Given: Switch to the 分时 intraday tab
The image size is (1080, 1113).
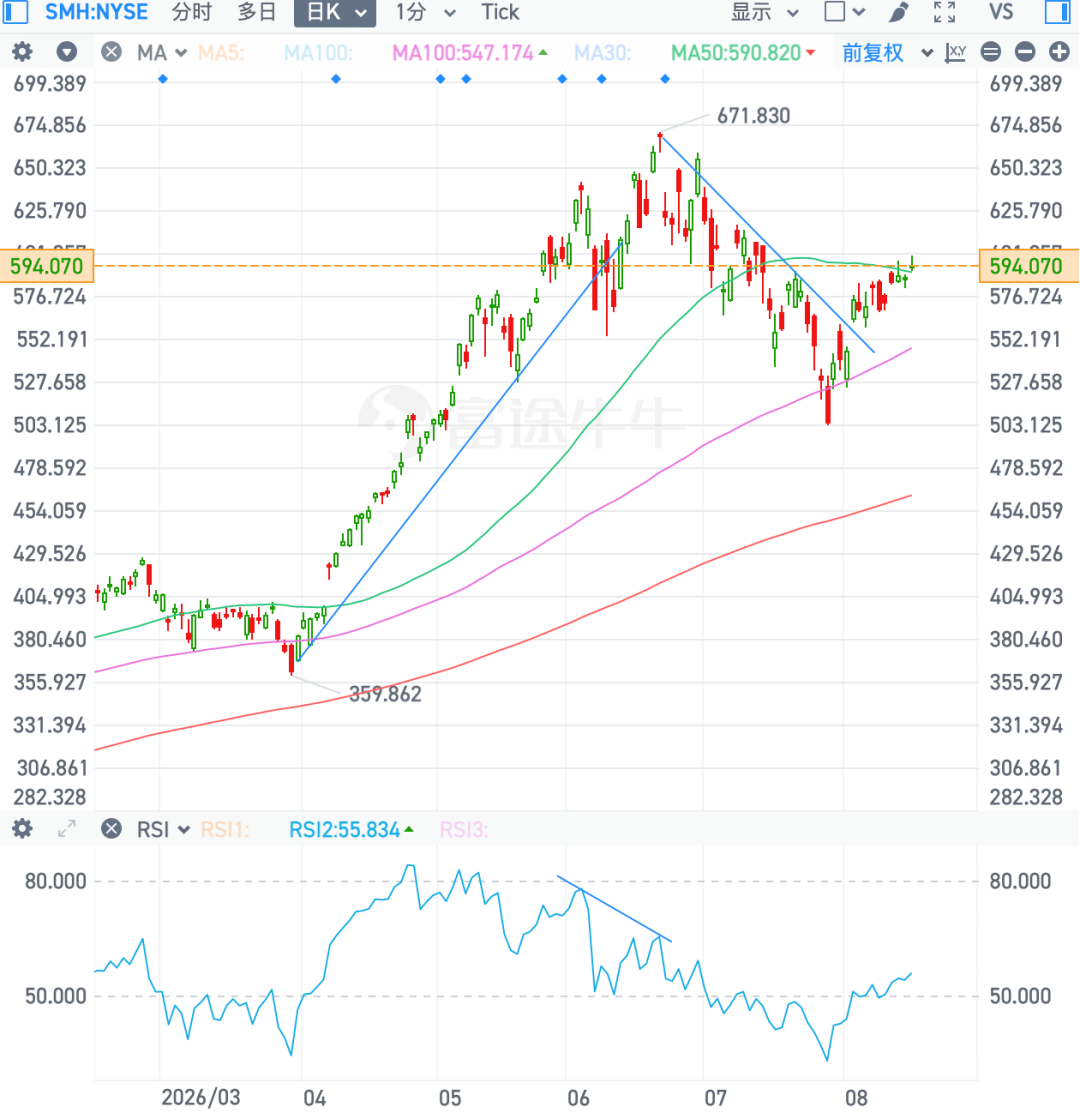Looking at the screenshot, I should click(x=192, y=12).
